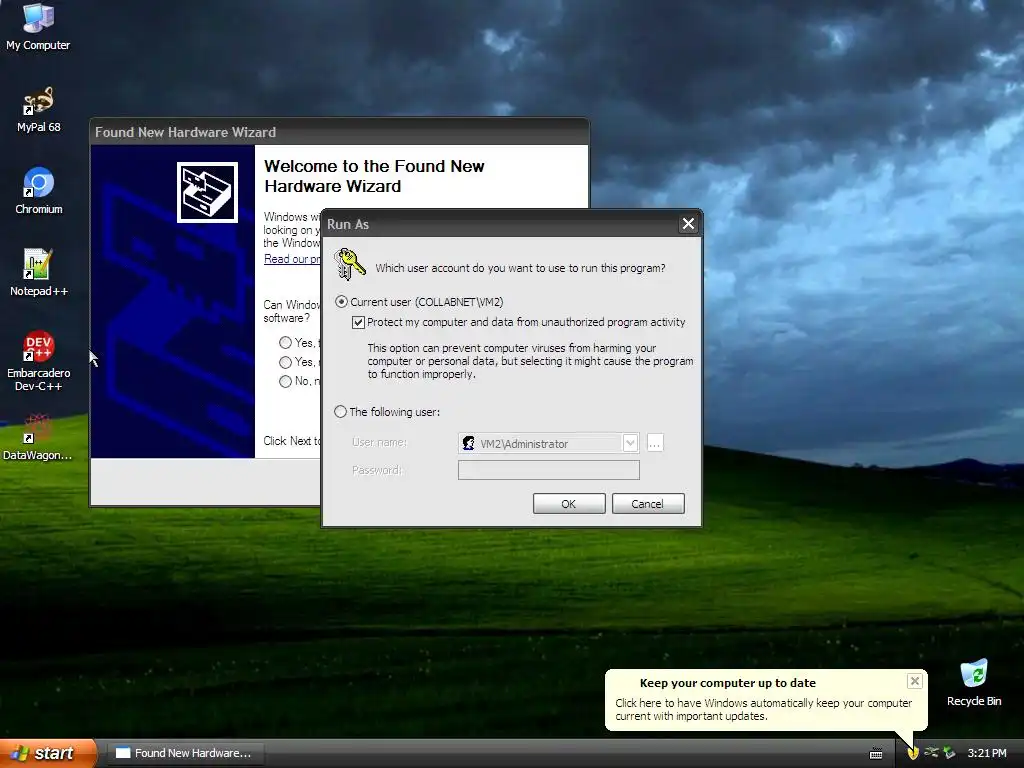The height and width of the screenshot is (768, 1024).
Task: Click Found New Hardware taskbar button
Action: point(185,753)
